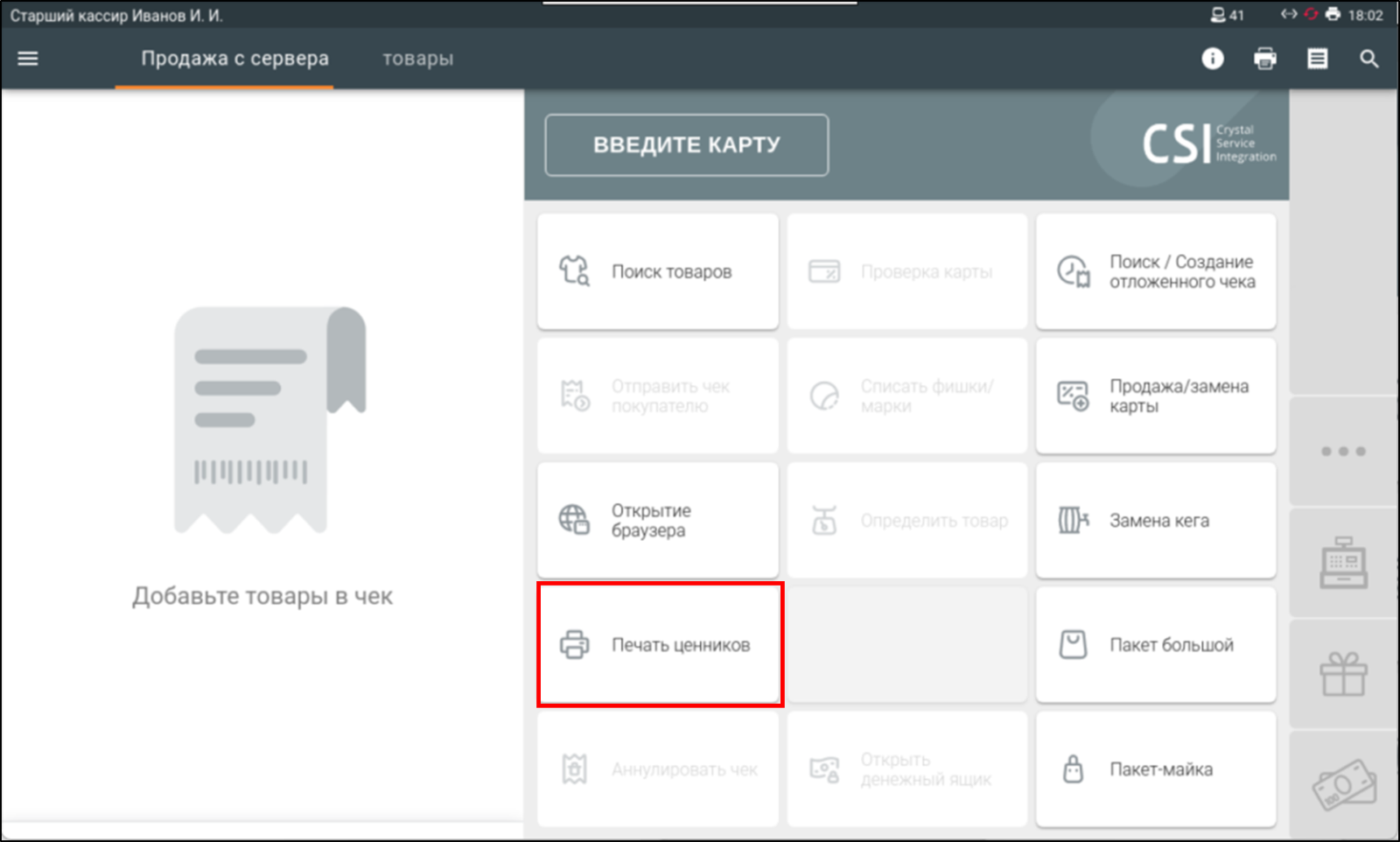Click the search magnifier icon
The height and width of the screenshot is (842, 1400).
click(x=1368, y=59)
